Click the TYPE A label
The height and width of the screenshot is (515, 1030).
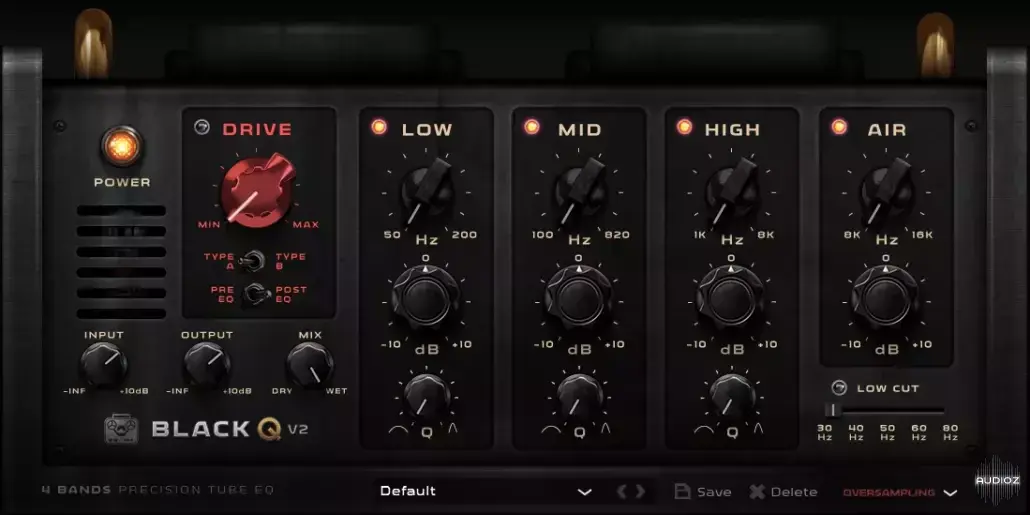(x=219, y=261)
